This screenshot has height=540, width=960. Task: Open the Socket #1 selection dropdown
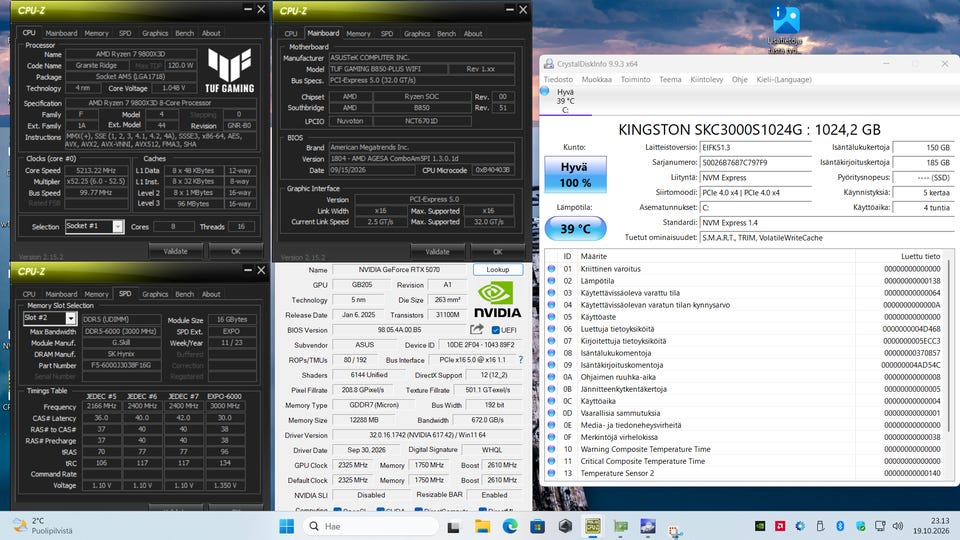pos(118,227)
